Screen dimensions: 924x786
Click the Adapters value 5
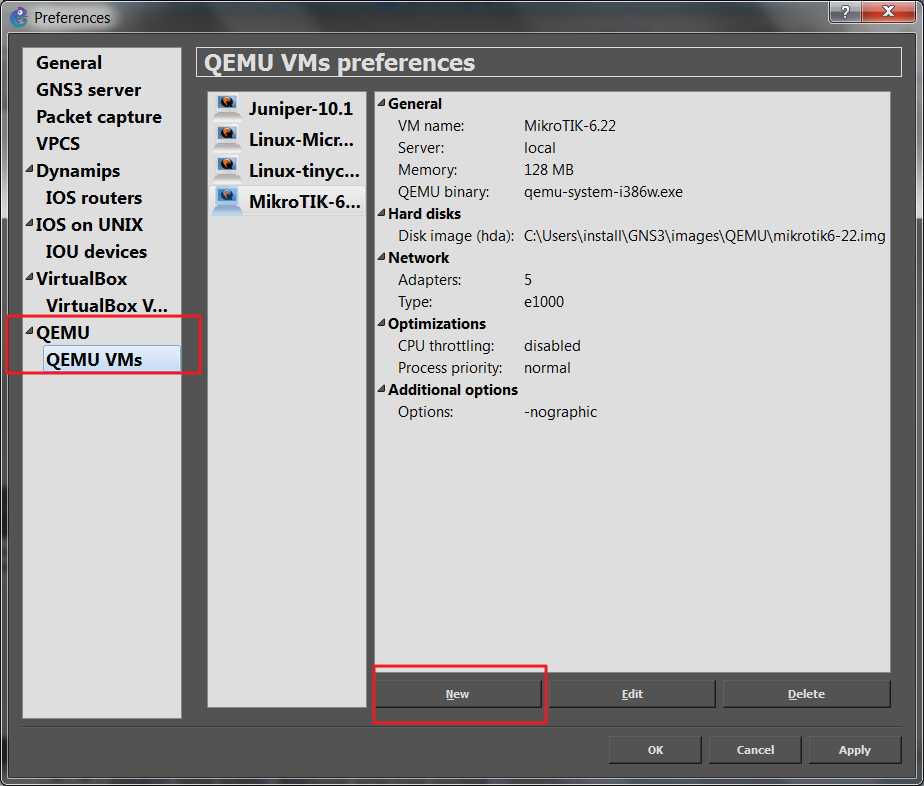(528, 280)
